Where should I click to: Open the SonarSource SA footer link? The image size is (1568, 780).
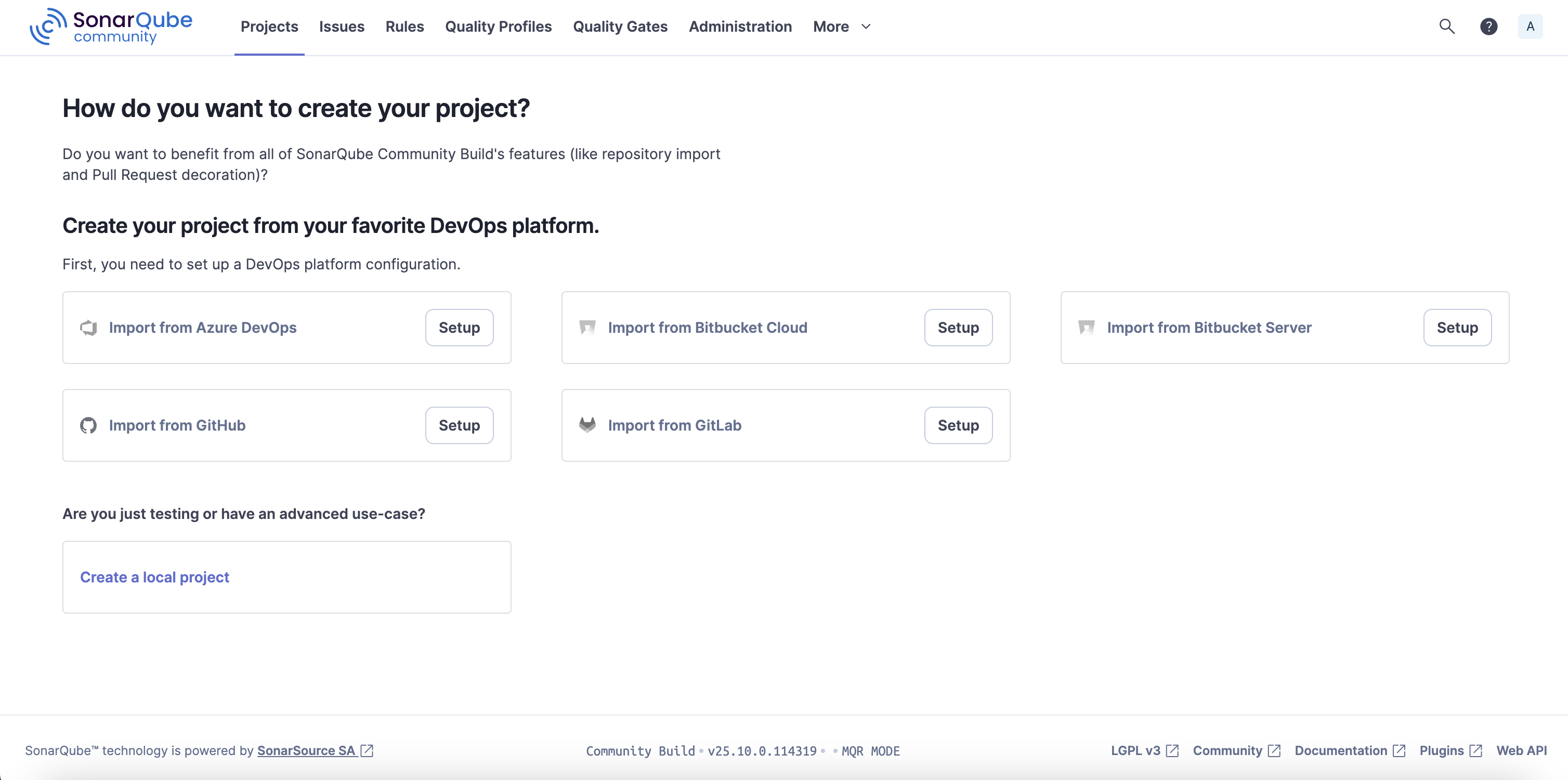click(x=306, y=750)
